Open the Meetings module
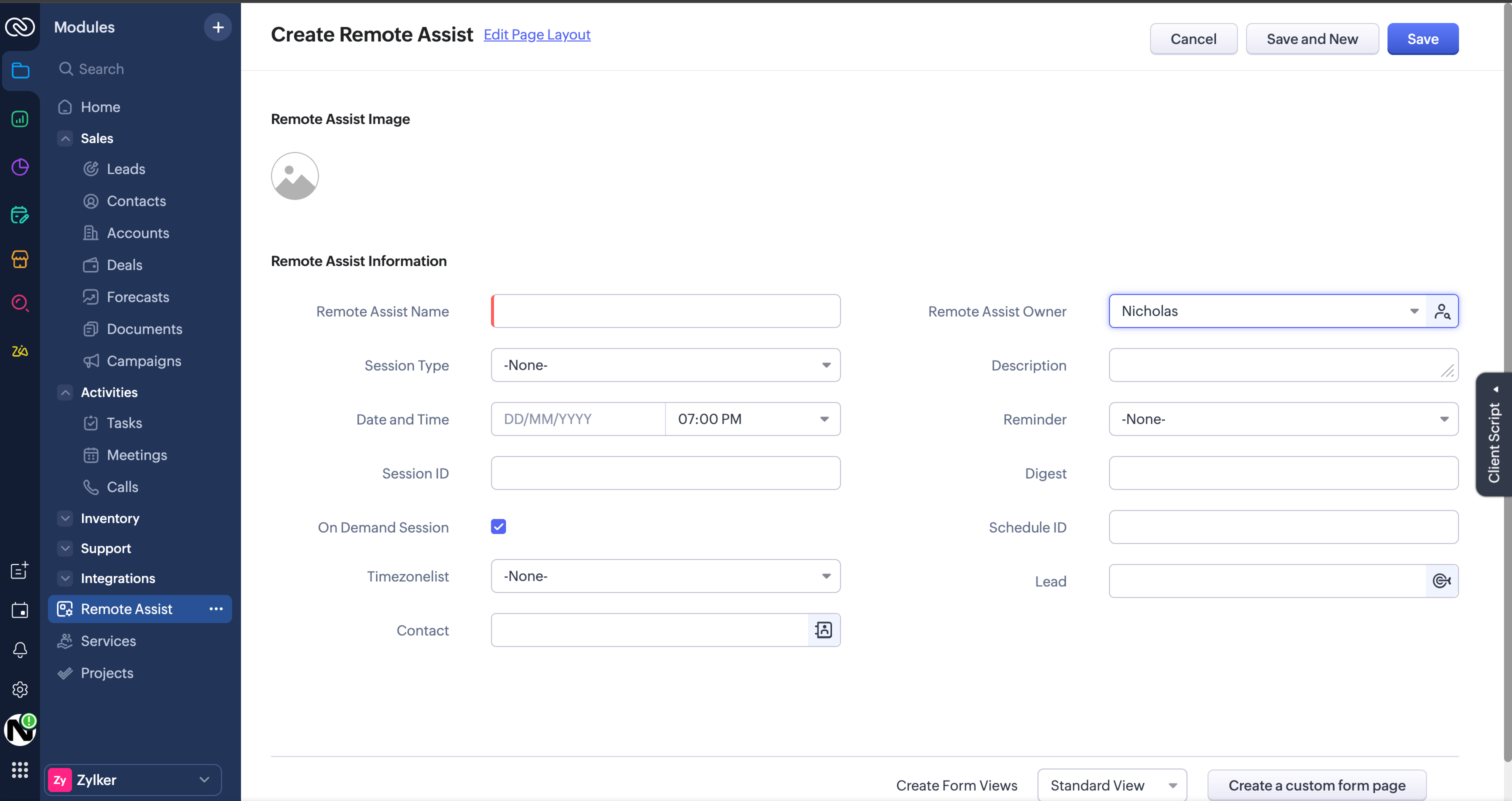1512x801 pixels. click(137, 455)
